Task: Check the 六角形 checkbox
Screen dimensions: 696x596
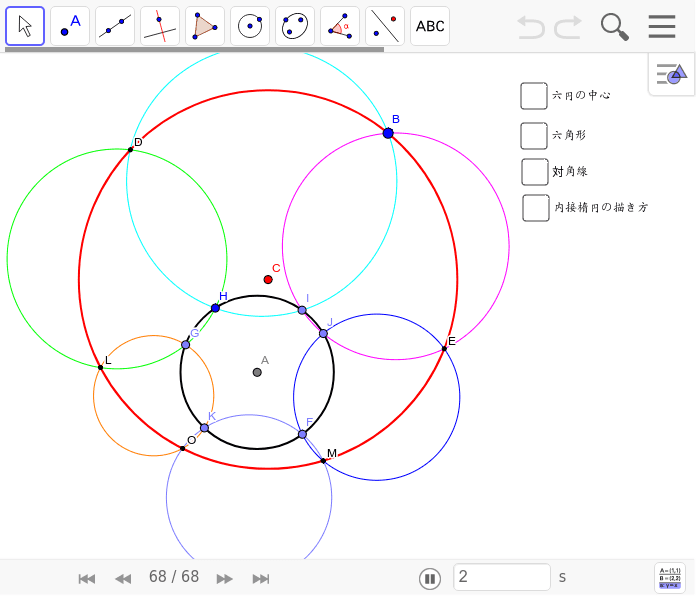Action: (534, 136)
